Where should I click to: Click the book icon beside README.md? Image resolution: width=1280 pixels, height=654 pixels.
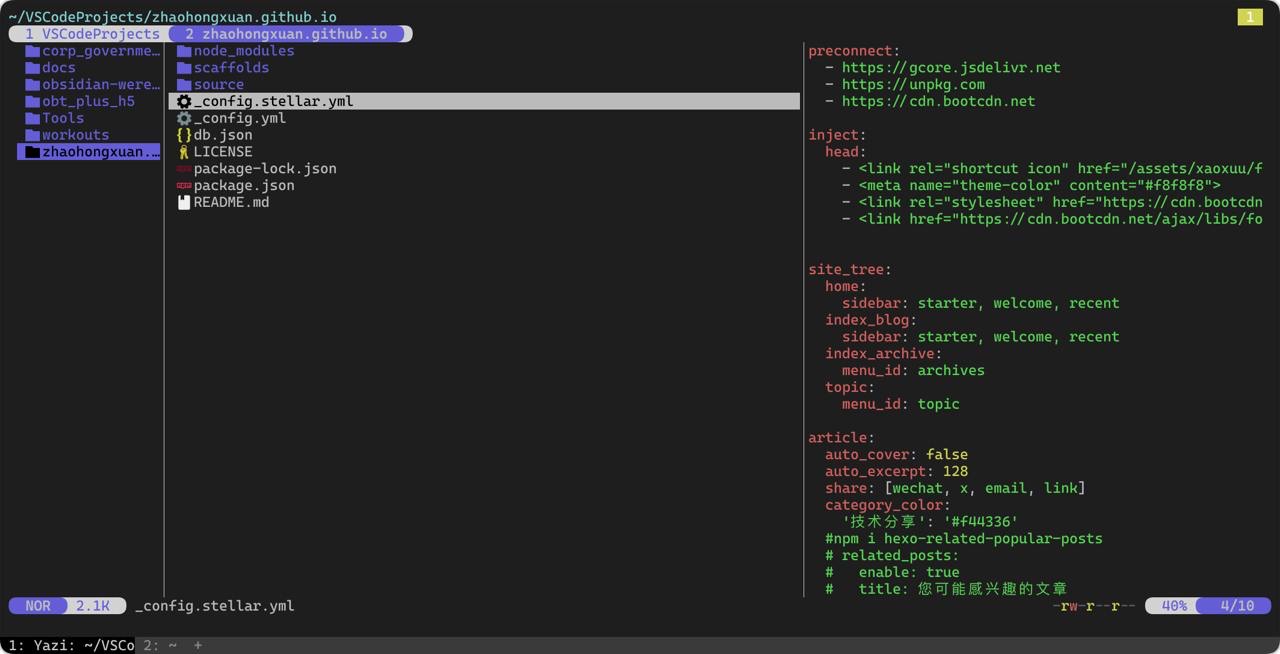pyautogui.click(x=184, y=202)
